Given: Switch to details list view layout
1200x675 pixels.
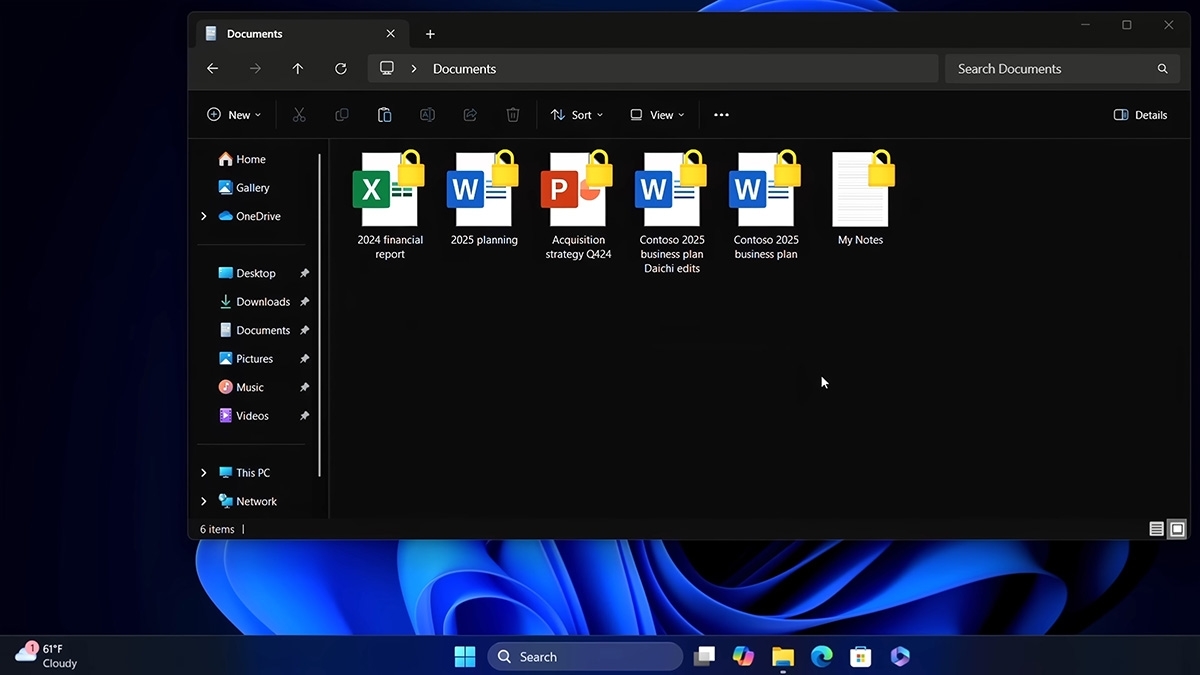Looking at the screenshot, I should [1156, 529].
